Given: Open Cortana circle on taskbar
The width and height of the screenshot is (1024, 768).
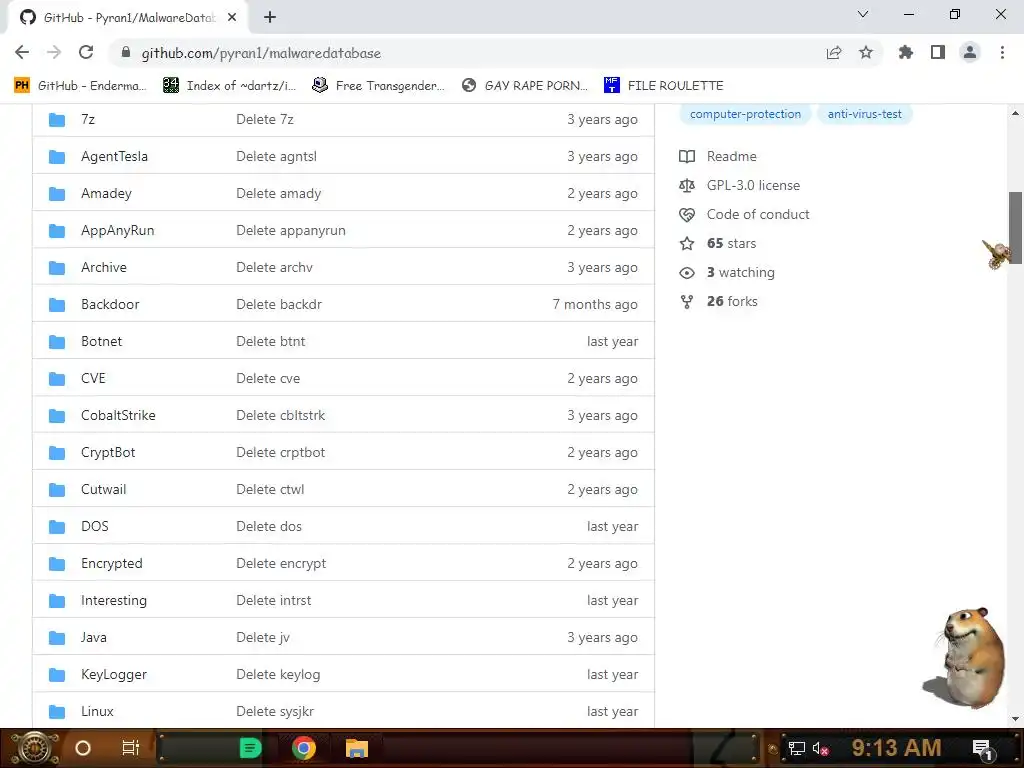Looking at the screenshot, I should pos(83,748).
